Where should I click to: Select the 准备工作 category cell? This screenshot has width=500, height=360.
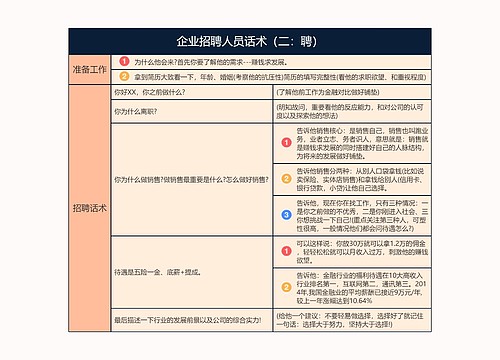click(x=89, y=70)
